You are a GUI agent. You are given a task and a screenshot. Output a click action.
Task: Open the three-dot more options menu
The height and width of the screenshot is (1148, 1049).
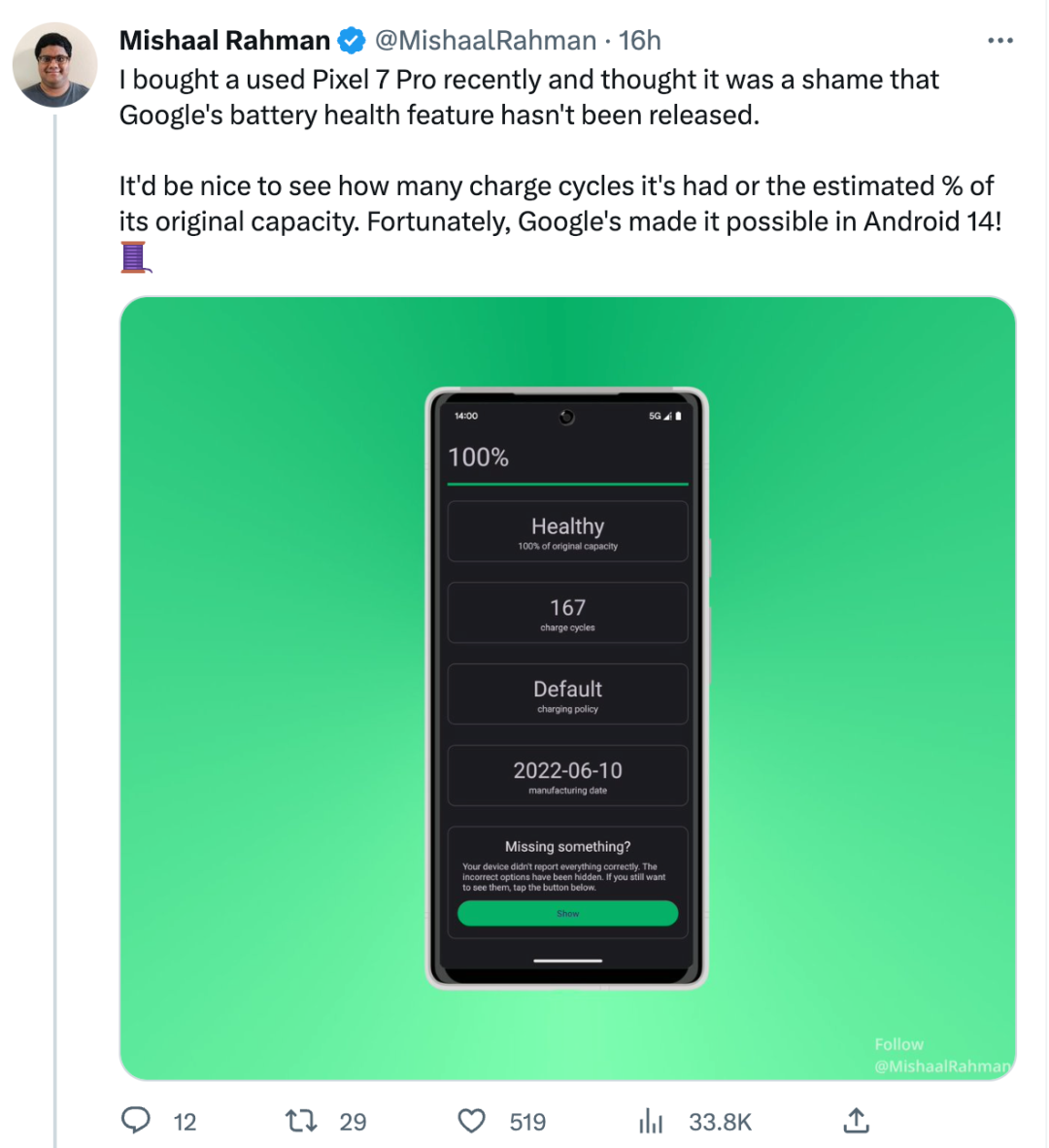coord(999,41)
